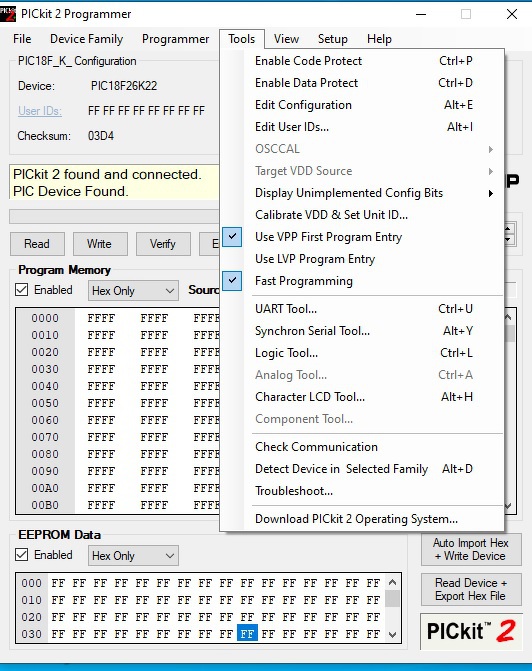Click the PICkit 2 logo image

[x=471, y=631]
